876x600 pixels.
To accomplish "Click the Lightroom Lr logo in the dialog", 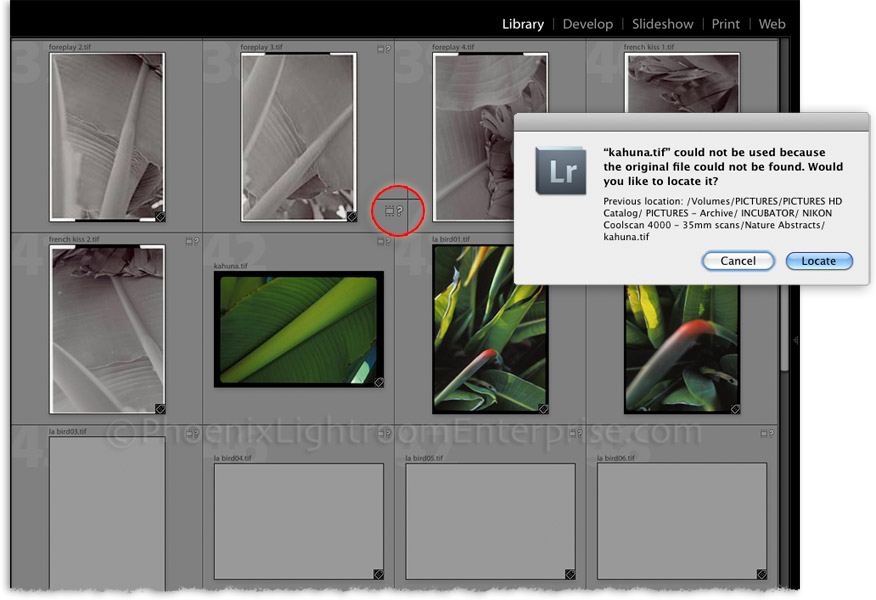I will point(560,171).
